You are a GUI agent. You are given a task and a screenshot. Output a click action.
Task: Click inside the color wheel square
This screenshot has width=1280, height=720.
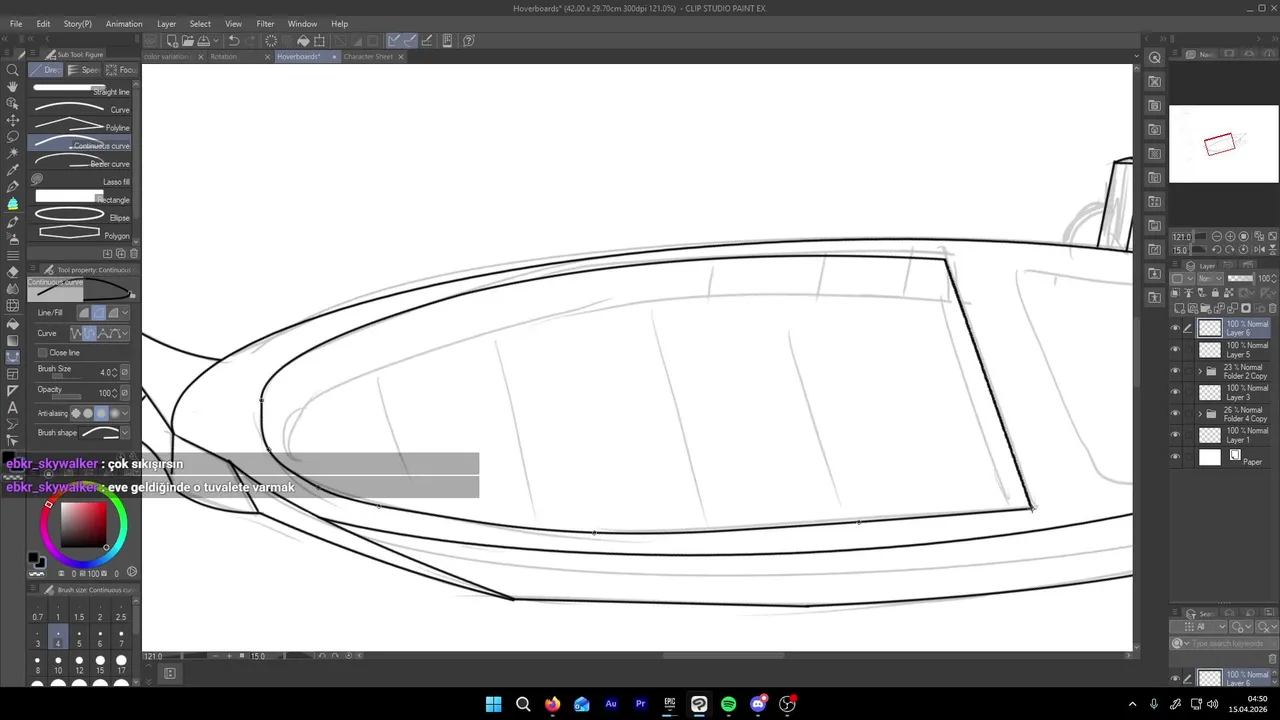coord(83,523)
